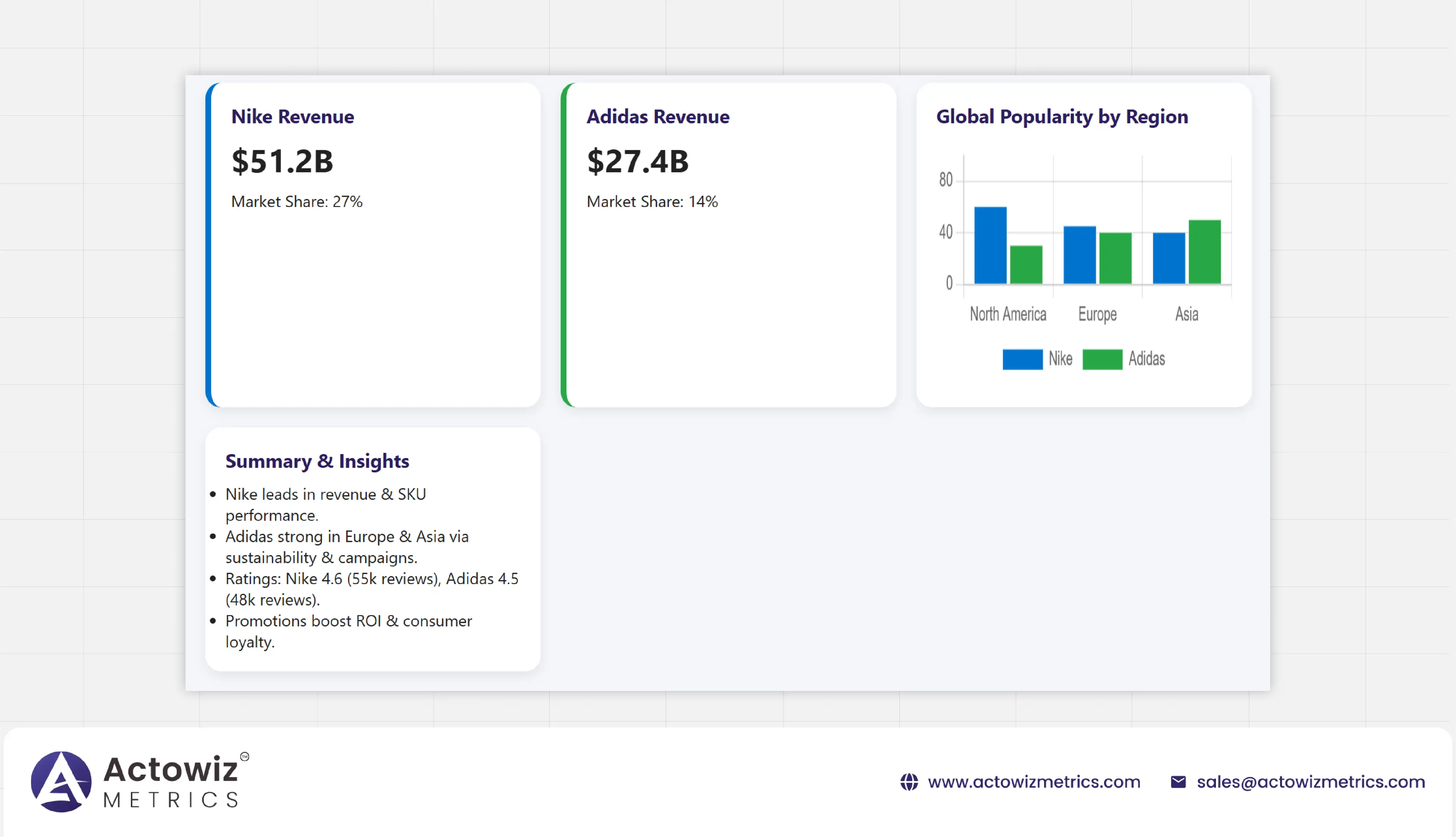
Task: Toggle the Adidas legend item in chart
Action: (1146, 359)
